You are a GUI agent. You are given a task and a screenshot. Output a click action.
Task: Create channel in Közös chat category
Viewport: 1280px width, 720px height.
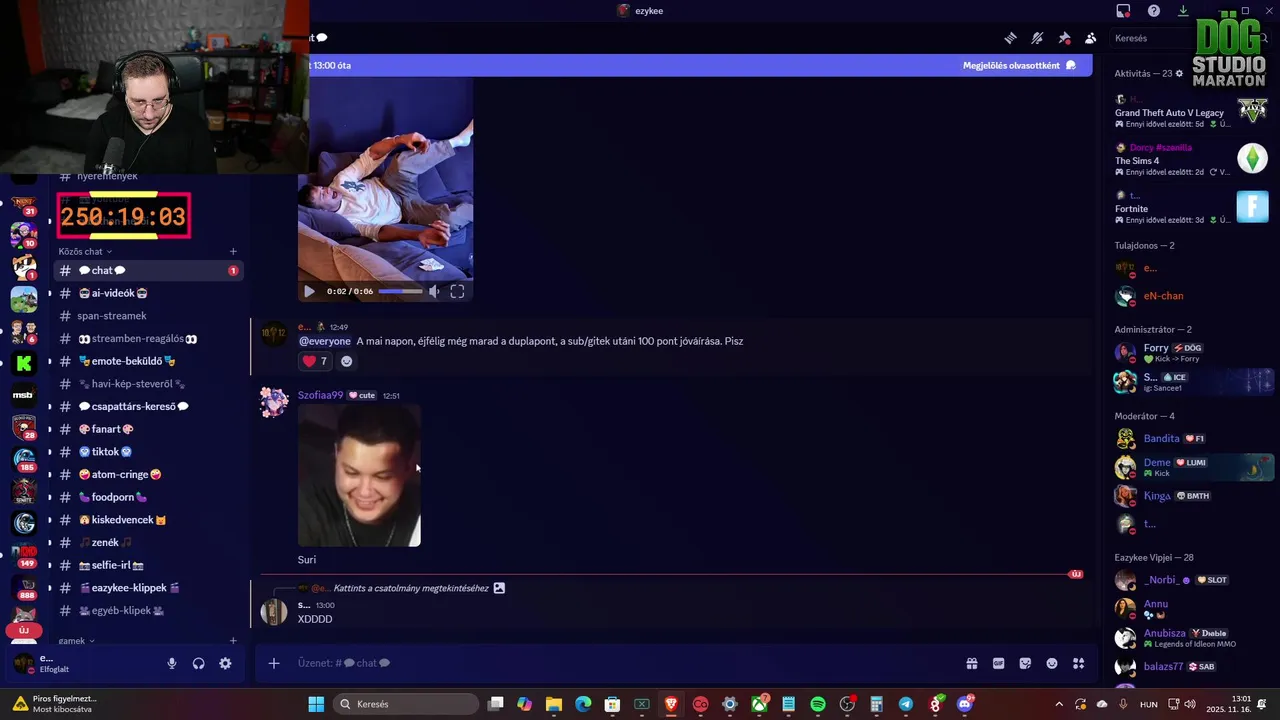(233, 251)
